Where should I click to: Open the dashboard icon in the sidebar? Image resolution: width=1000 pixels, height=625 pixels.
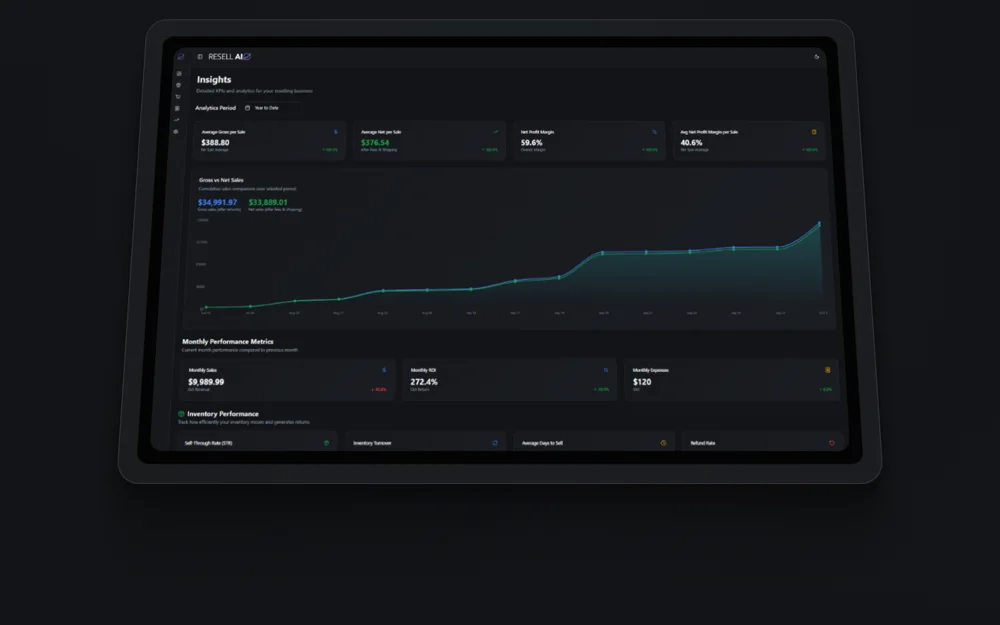pyautogui.click(x=179, y=74)
